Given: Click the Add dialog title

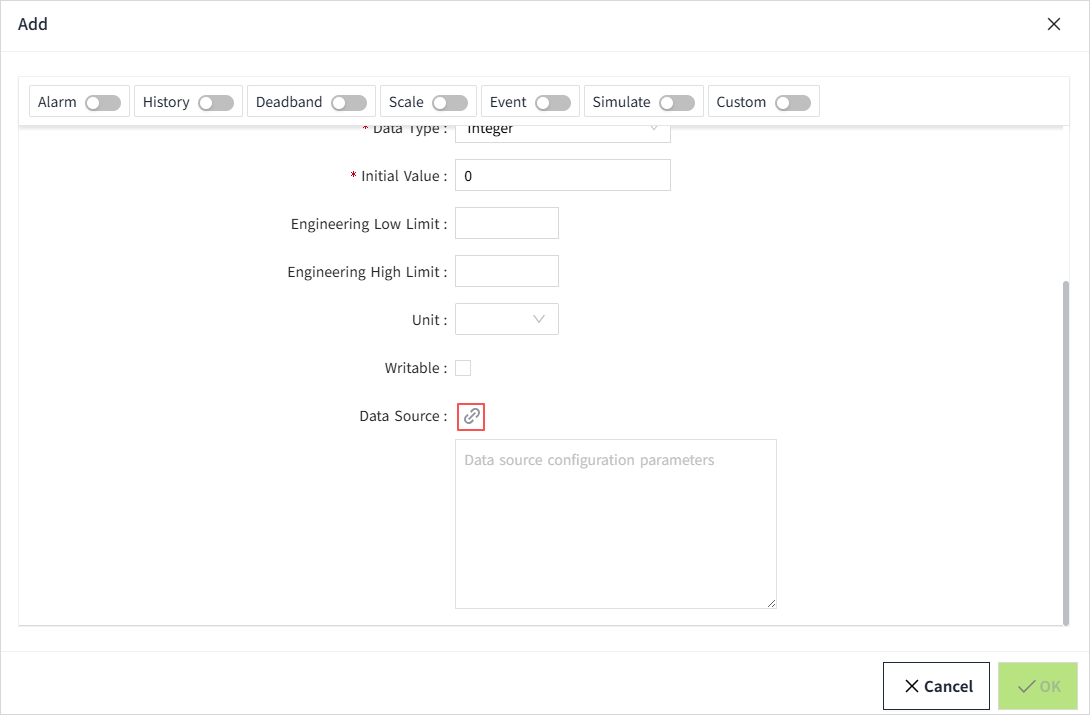Looking at the screenshot, I should (x=33, y=24).
